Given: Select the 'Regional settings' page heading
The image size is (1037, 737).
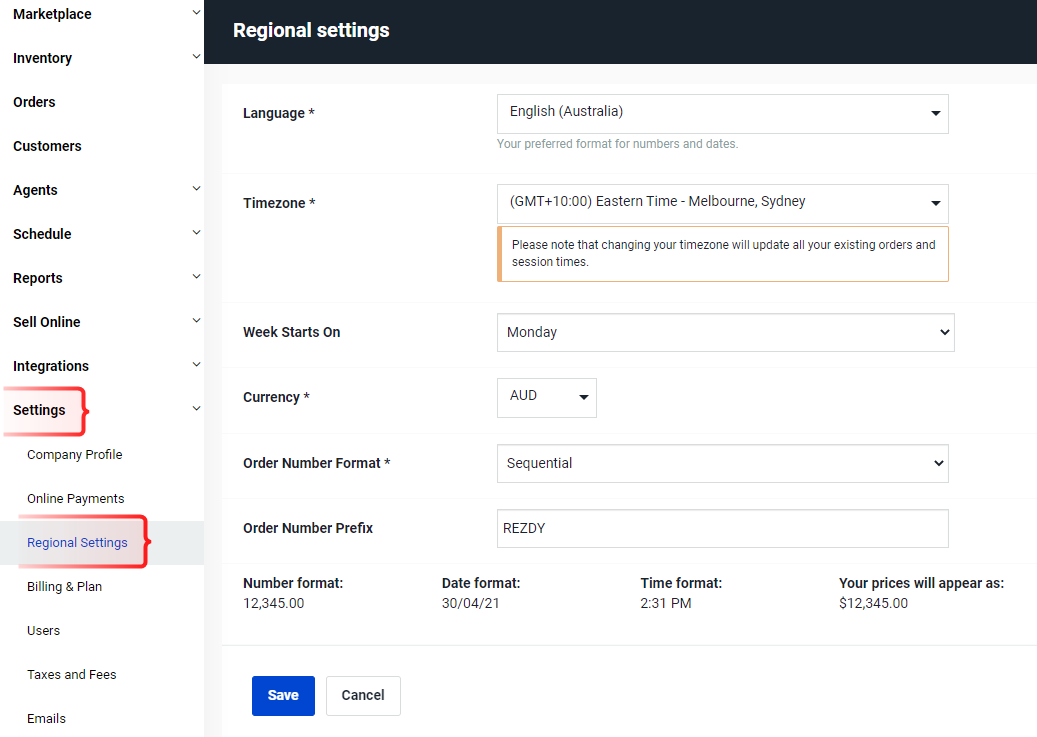Looking at the screenshot, I should coord(311,30).
